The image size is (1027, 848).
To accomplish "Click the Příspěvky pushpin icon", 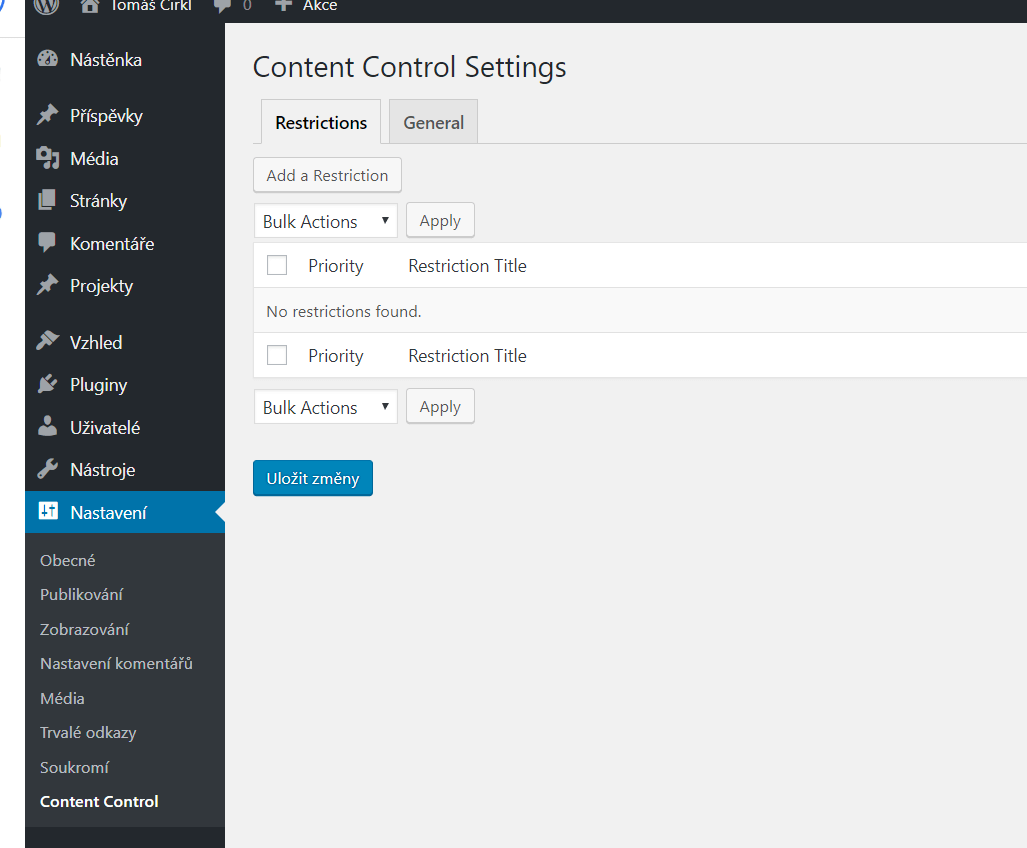I will (48, 115).
